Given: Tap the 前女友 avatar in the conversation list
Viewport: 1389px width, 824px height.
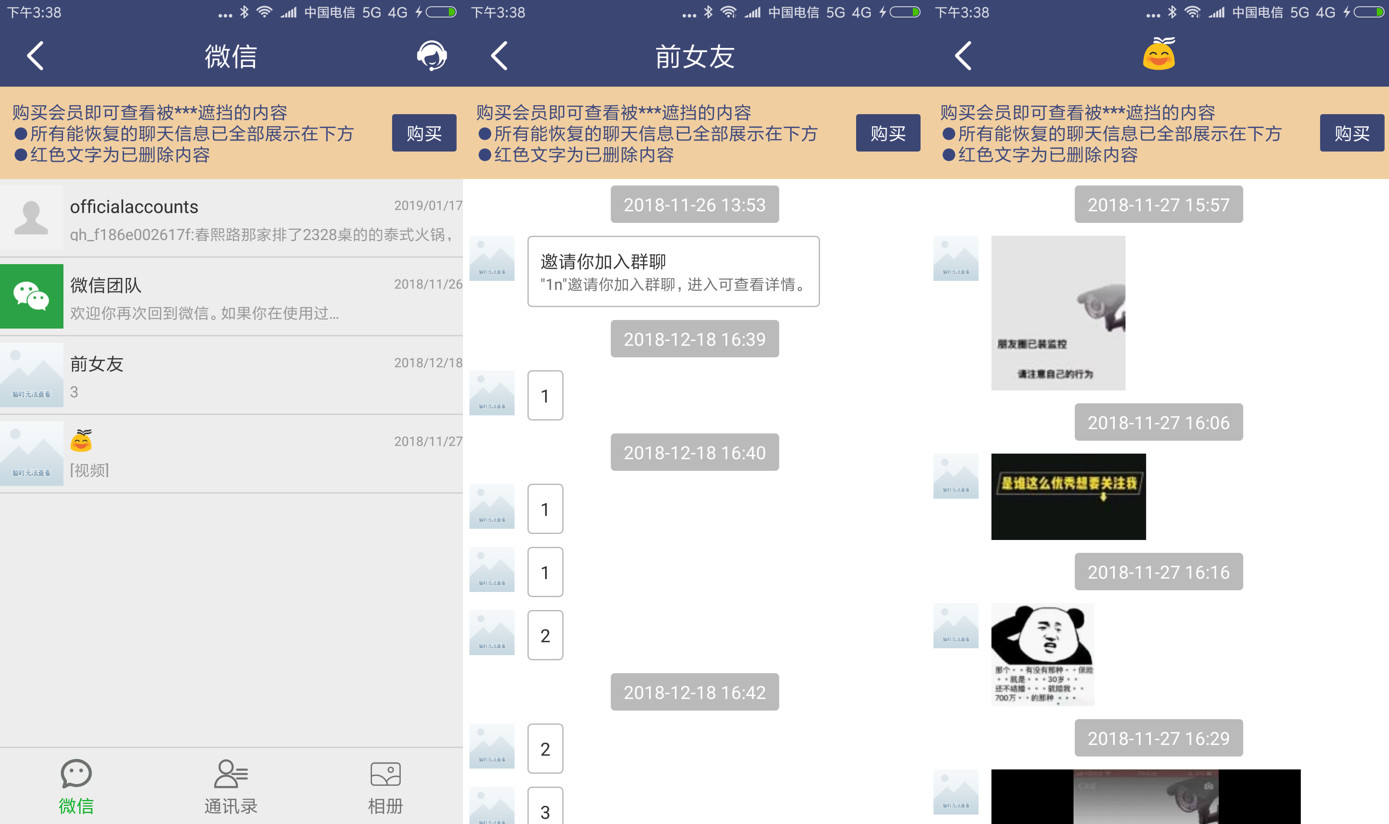Looking at the screenshot, I should point(32,375).
